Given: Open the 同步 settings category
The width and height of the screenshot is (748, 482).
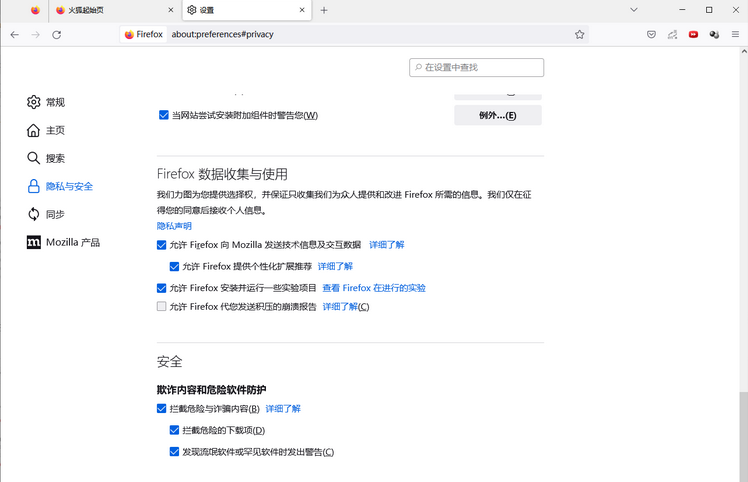Looking at the screenshot, I should (46, 214).
